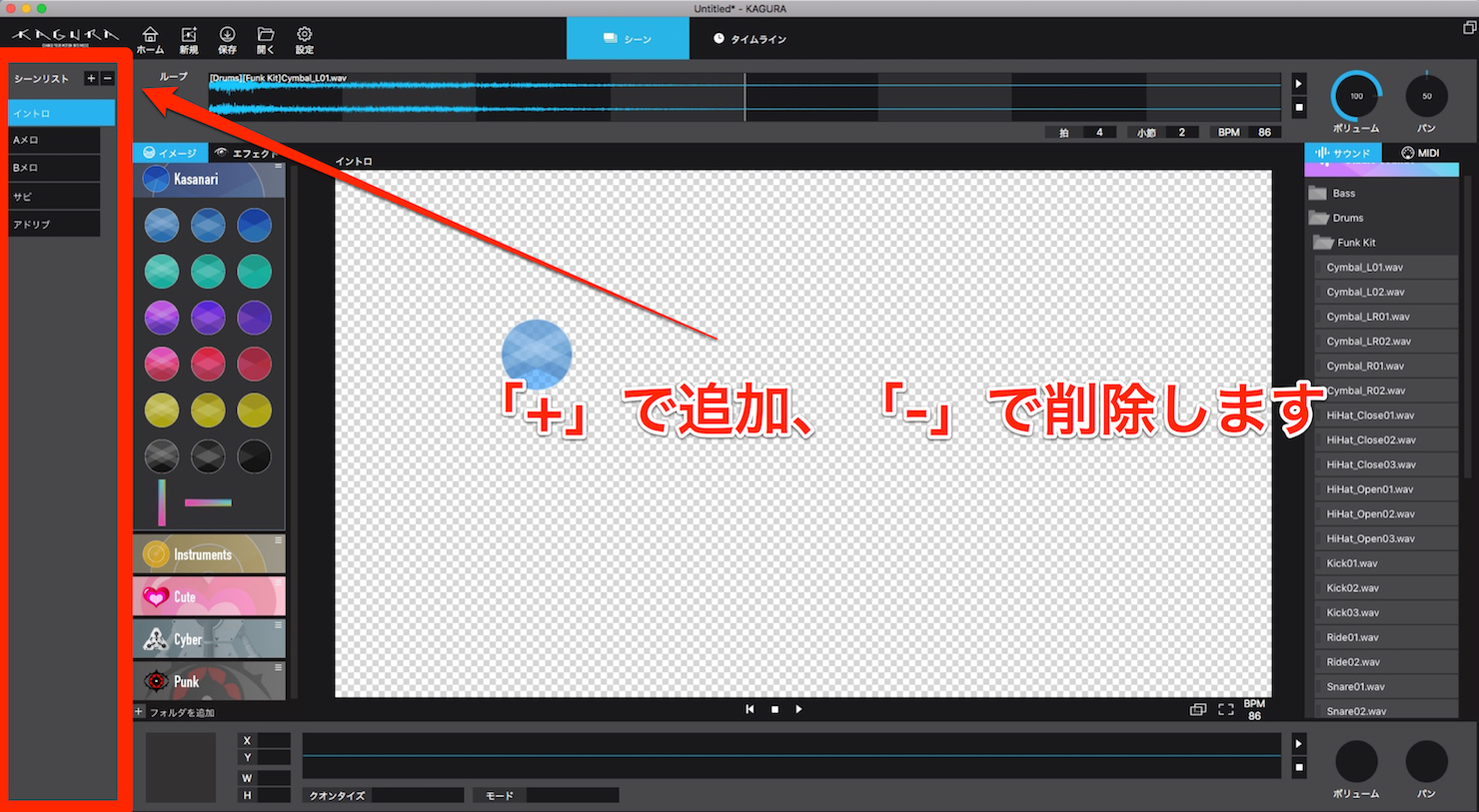Open the Cyber folder menu icon
Image resolution: width=1479 pixels, height=812 pixels.
(x=278, y=625)
